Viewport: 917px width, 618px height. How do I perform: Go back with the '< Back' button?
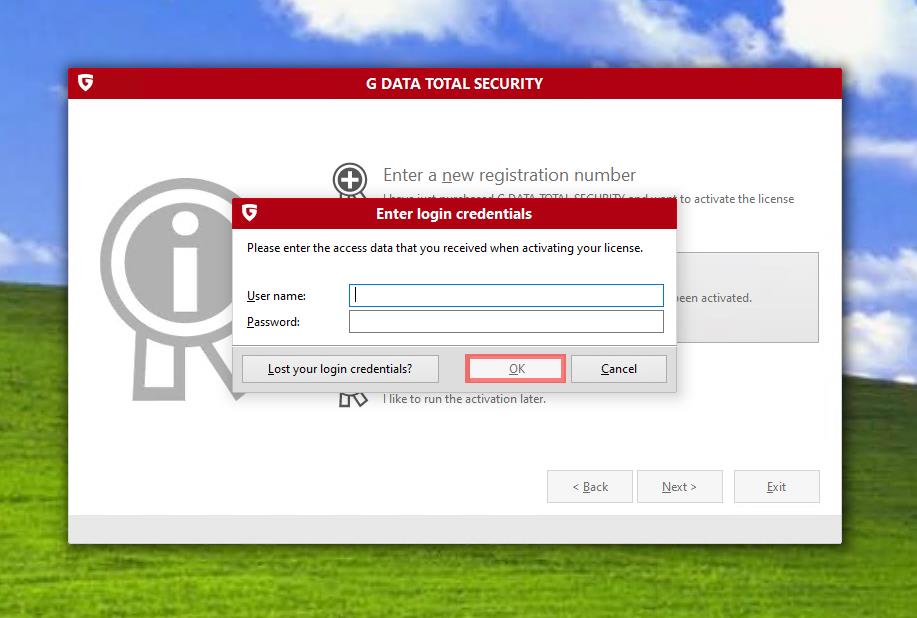click(590, 486)
